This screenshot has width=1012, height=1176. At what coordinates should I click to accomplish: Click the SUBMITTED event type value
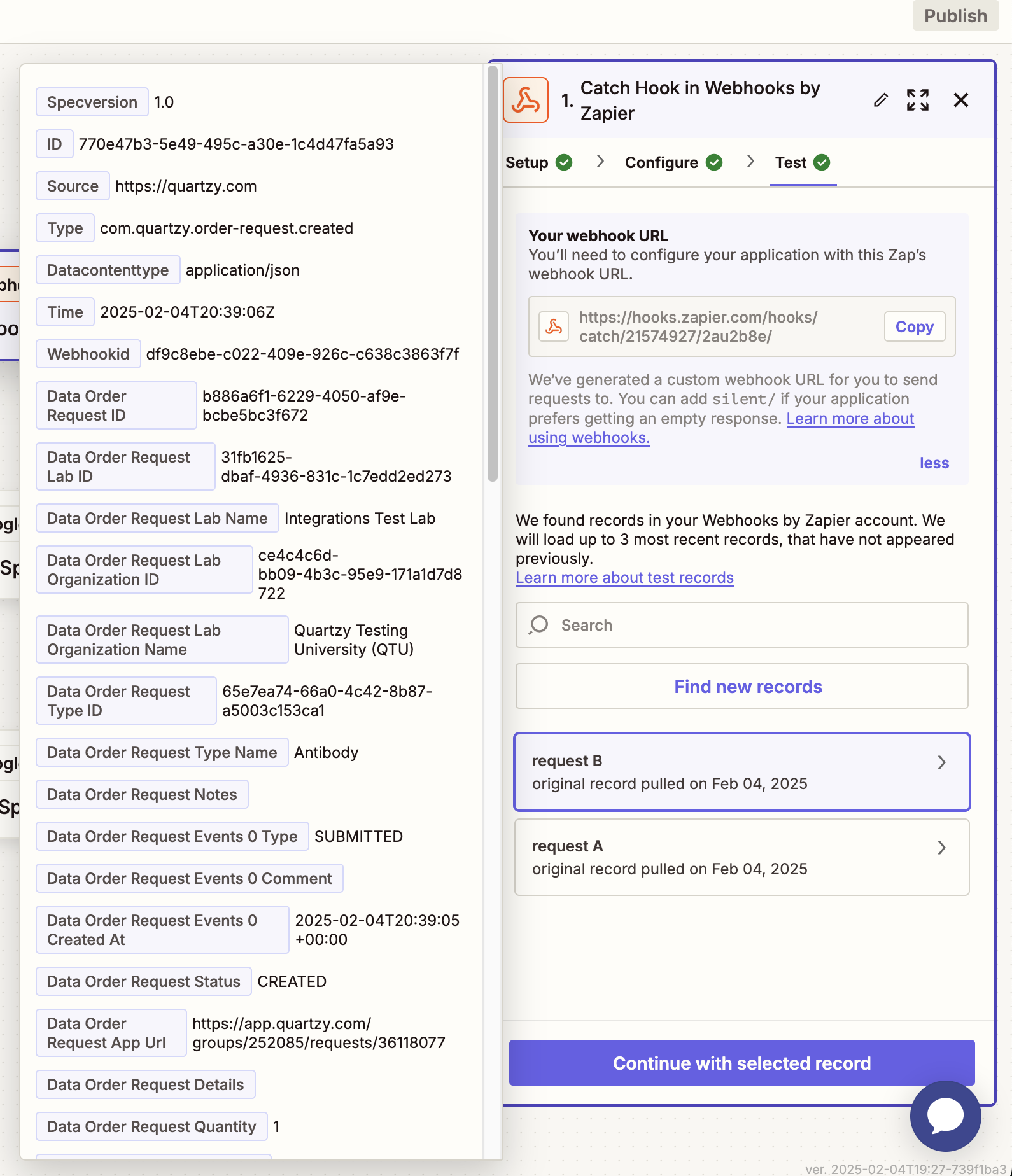(x=358, y=836)
